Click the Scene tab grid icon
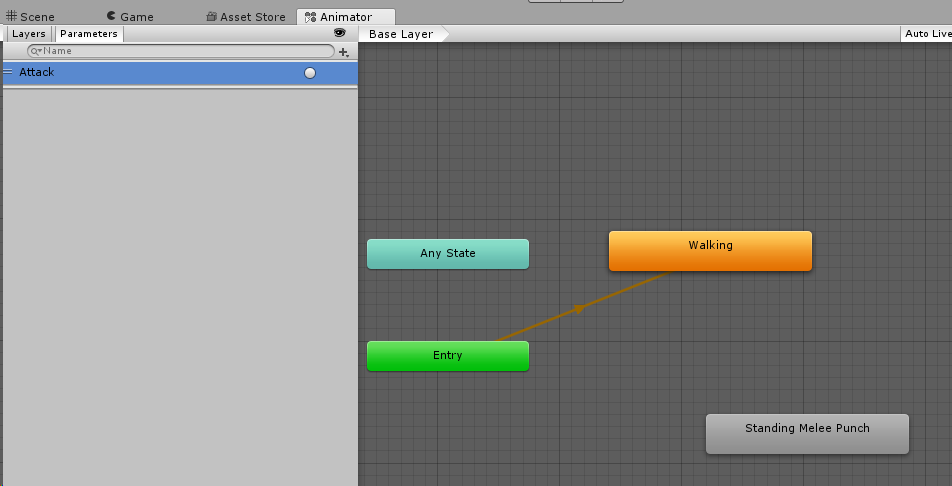The width and height of the screenshot is (952, 486). [x=12, y=16]
